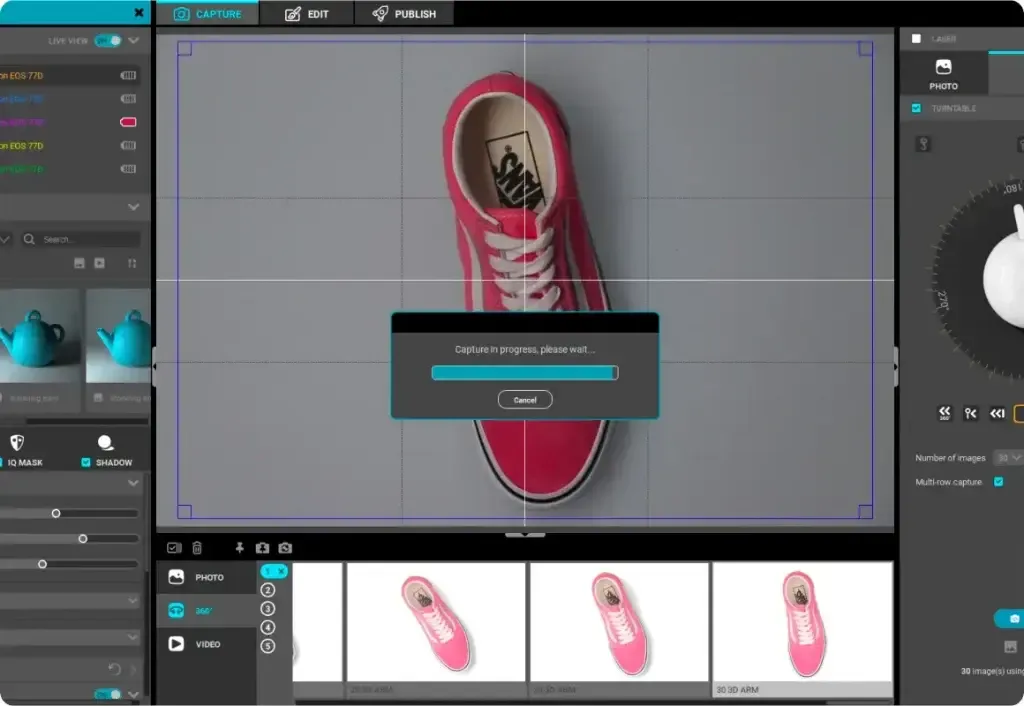Toggle the Live View switch

click(x=108, y=41)
